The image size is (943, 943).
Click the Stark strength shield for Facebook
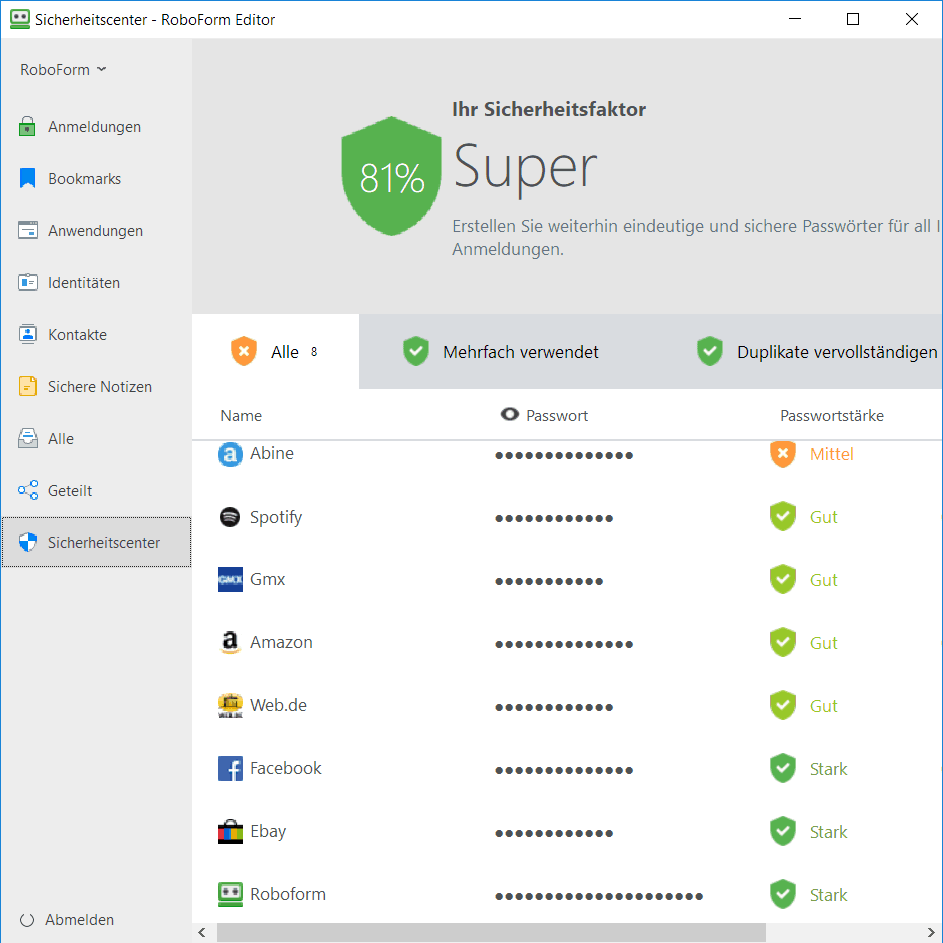click(782, 768)
